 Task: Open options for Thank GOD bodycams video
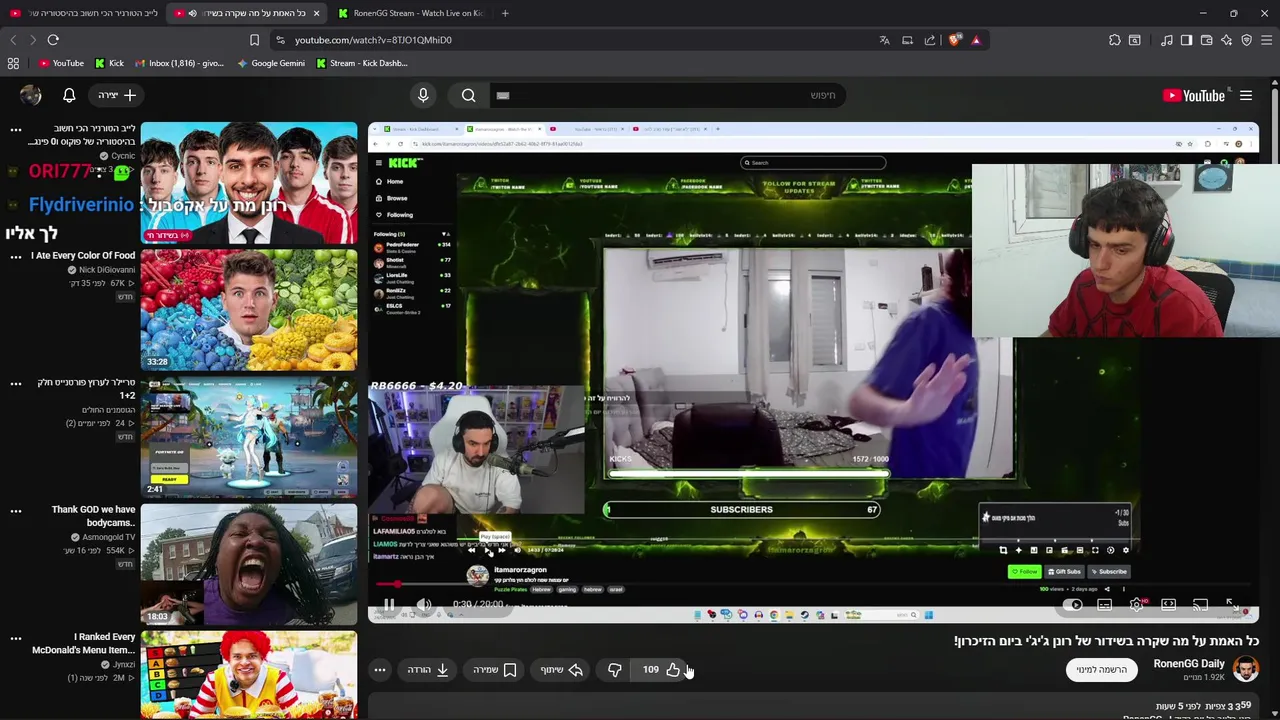pos(15,511)
